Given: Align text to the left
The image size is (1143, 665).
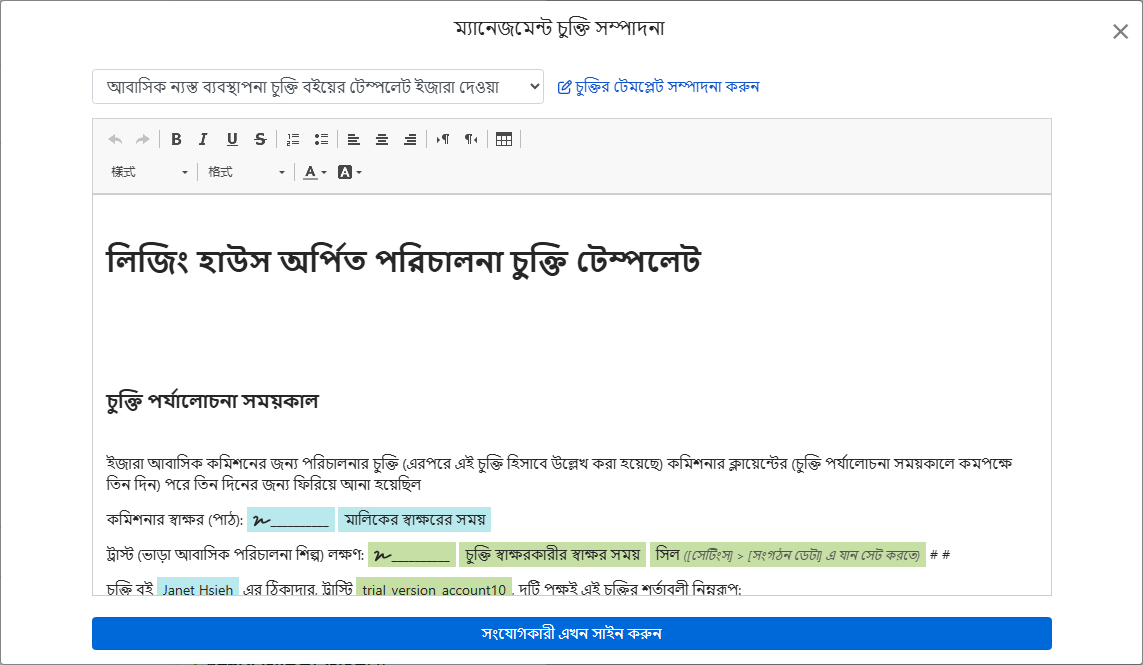Looking at the screenshot, I should [354, 139].
